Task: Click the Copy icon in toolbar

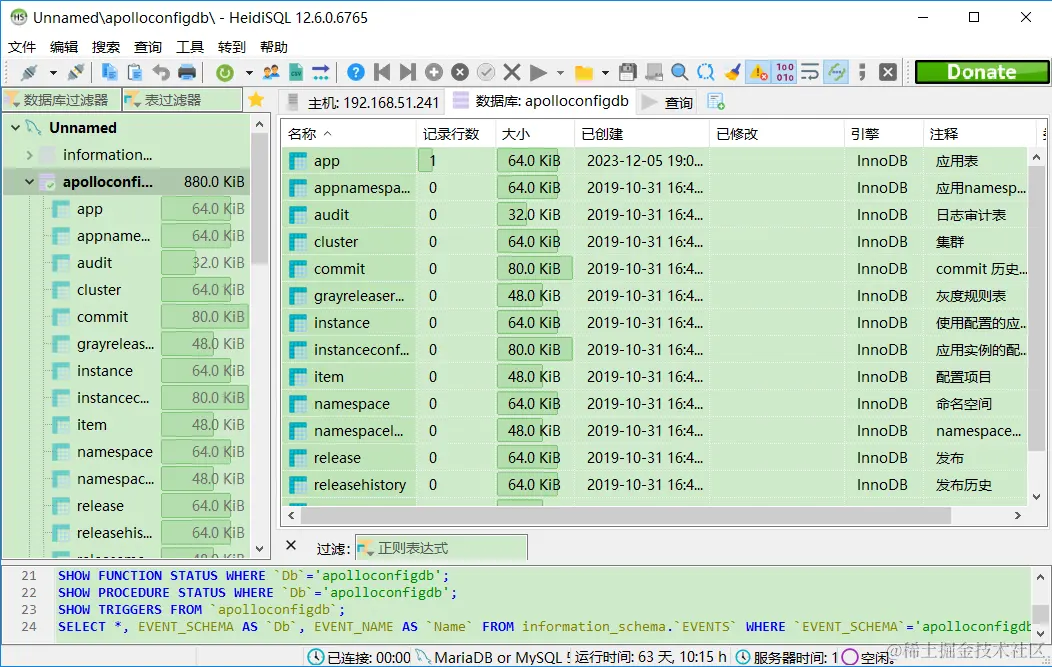Action: [x=109, y=72]
